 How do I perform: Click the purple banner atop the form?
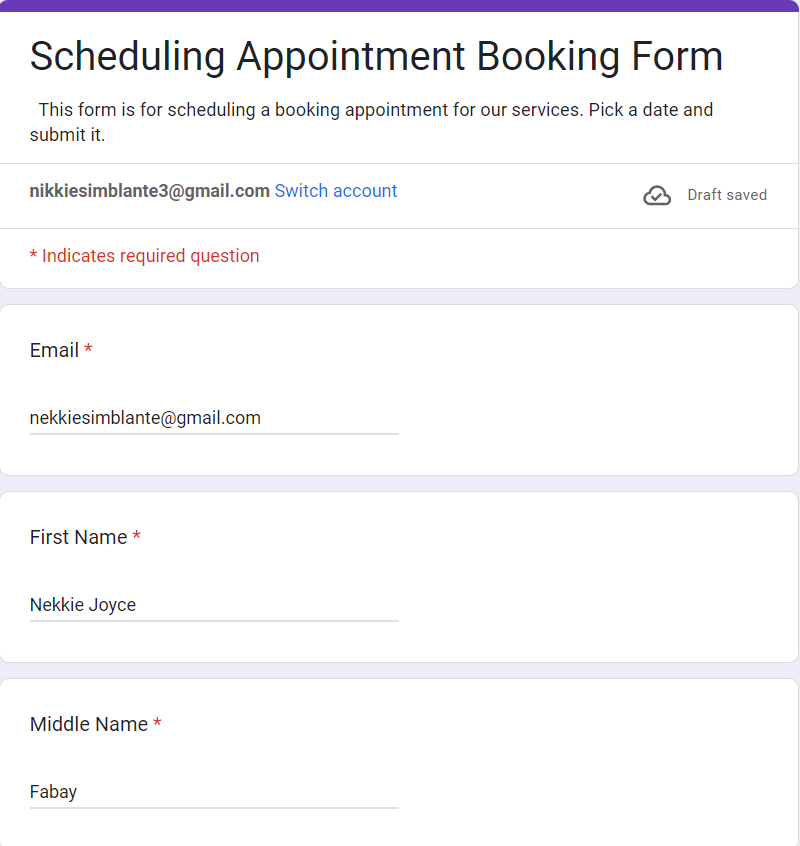click(400, 5)
